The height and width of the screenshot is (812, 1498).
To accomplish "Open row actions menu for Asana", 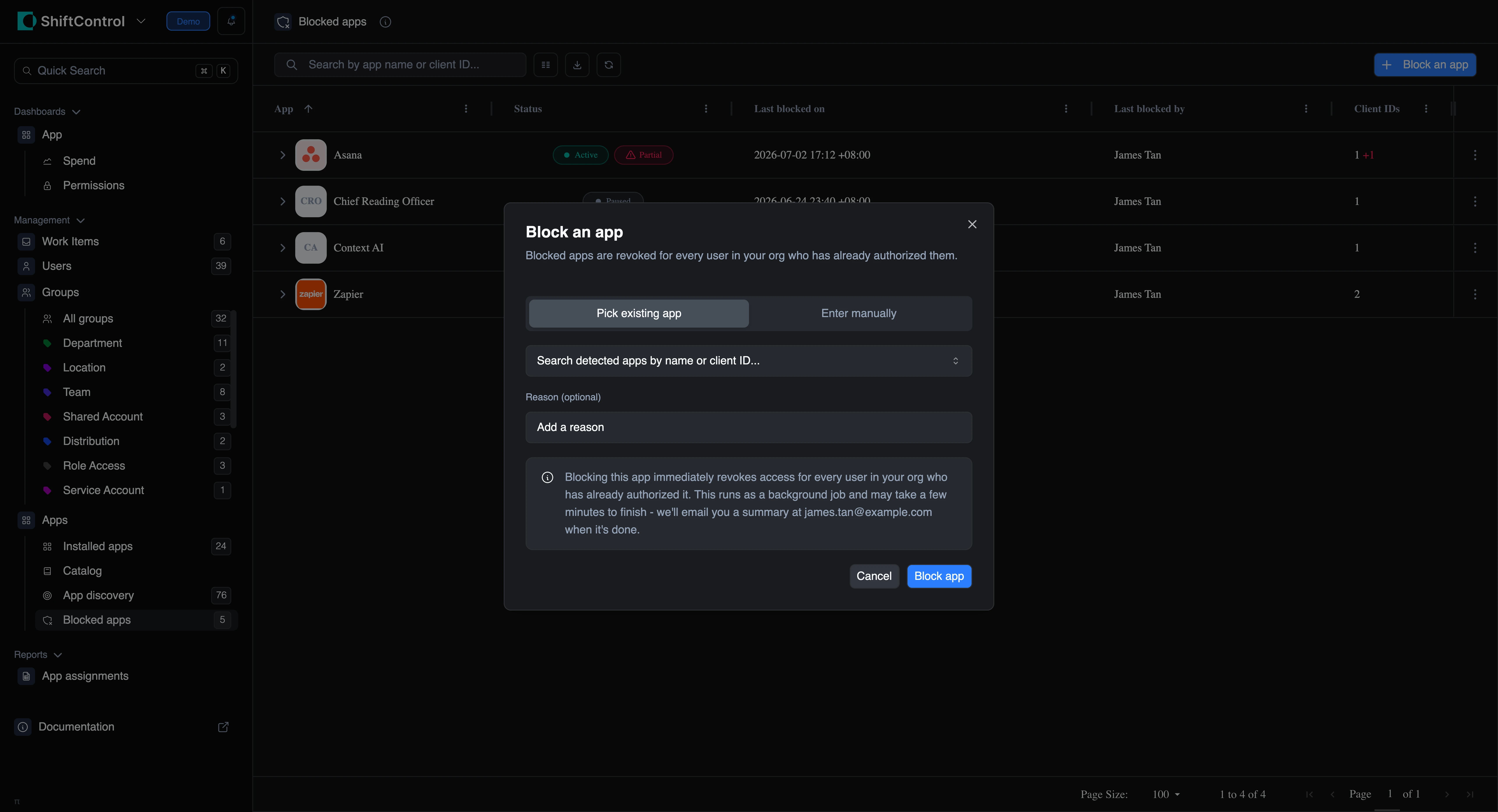I will coord(1475,155).
